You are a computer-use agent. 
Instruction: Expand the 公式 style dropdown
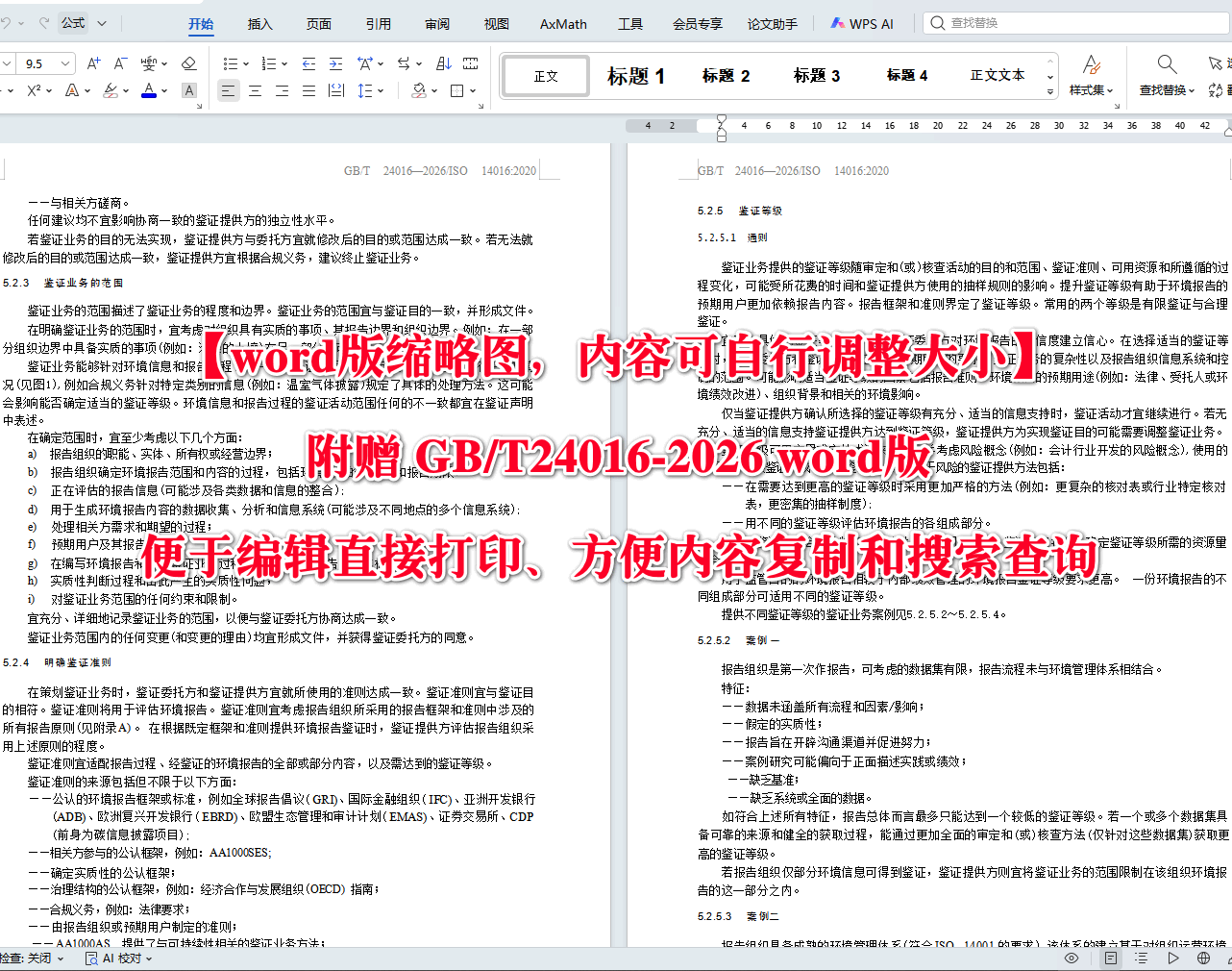click(x=100, y=22)
